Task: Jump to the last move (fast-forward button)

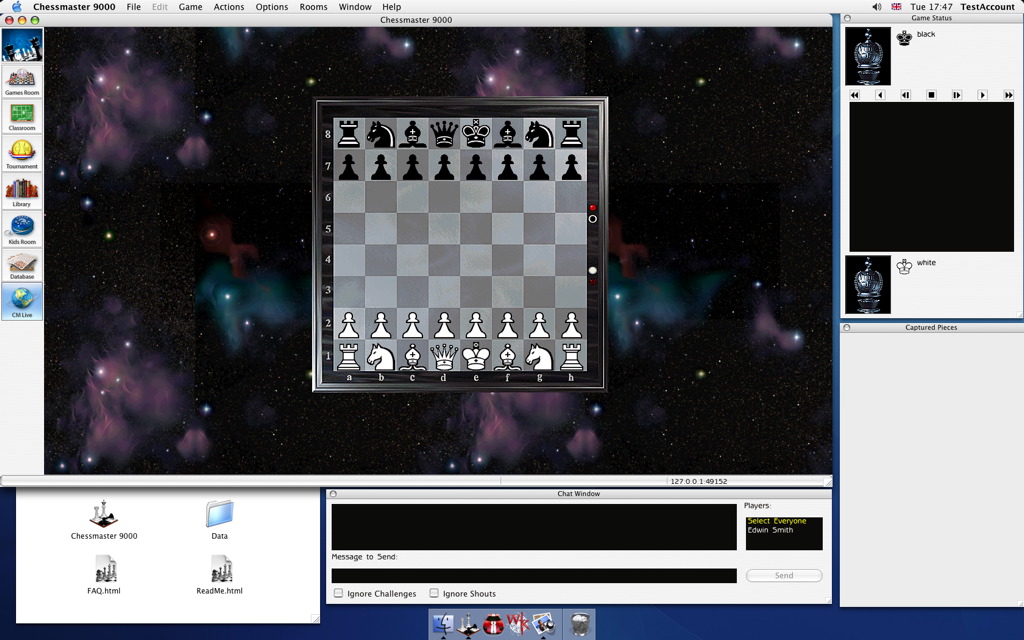Action: click(1008, 95)
